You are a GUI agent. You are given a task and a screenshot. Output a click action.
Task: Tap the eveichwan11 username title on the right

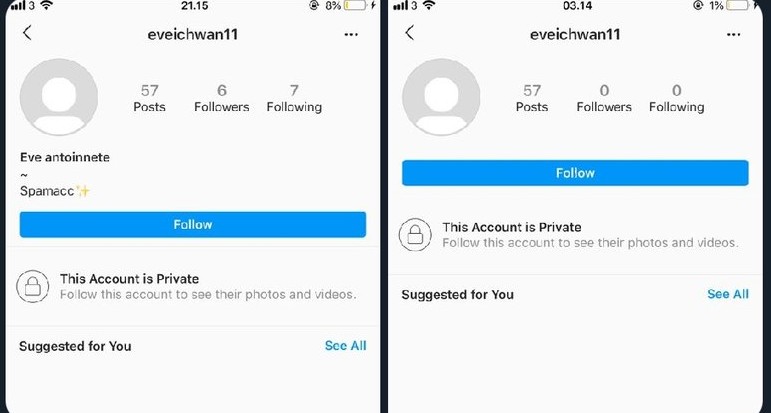pyautogui.click(x=575, y=34)
